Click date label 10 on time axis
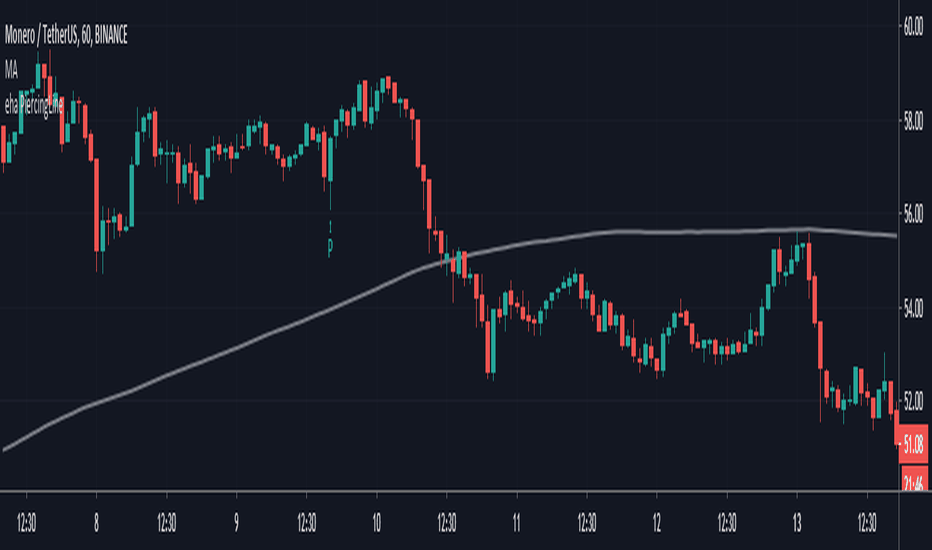Image resolution: width=932 pixels, height=550 pixels. [x=377, y=523]
